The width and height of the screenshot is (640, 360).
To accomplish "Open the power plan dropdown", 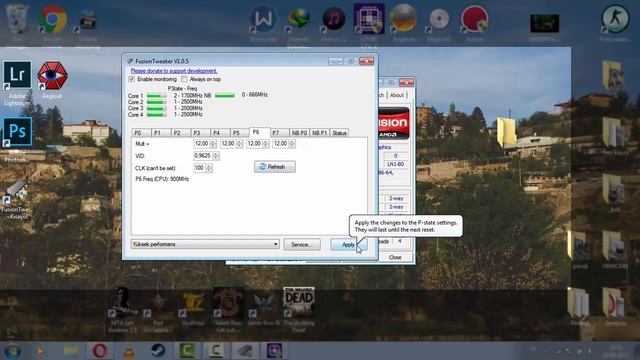I will pyautogui.click(x=205, y=244).
